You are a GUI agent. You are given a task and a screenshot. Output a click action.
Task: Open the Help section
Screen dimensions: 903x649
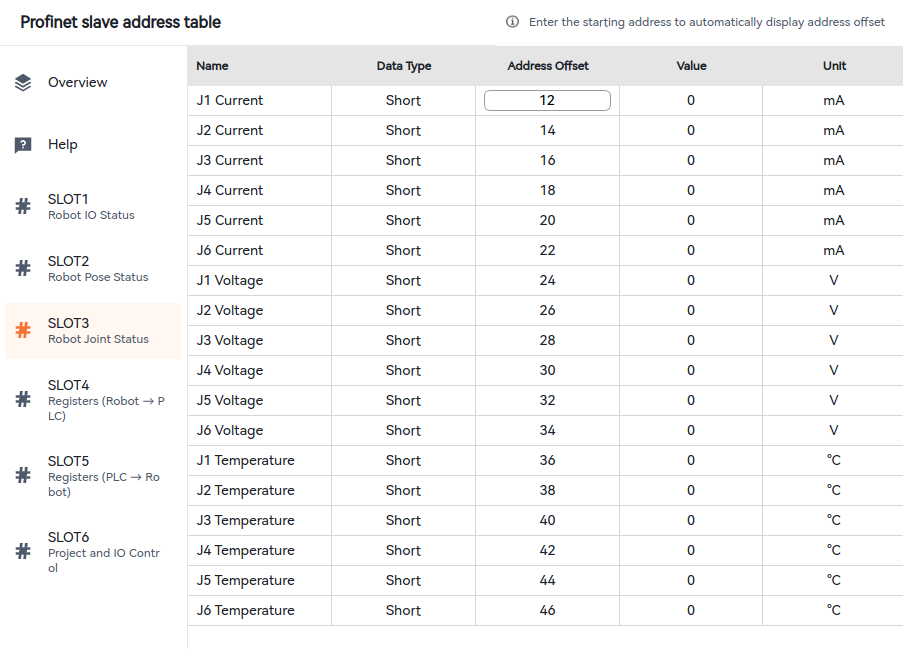[x=62, y=145]
